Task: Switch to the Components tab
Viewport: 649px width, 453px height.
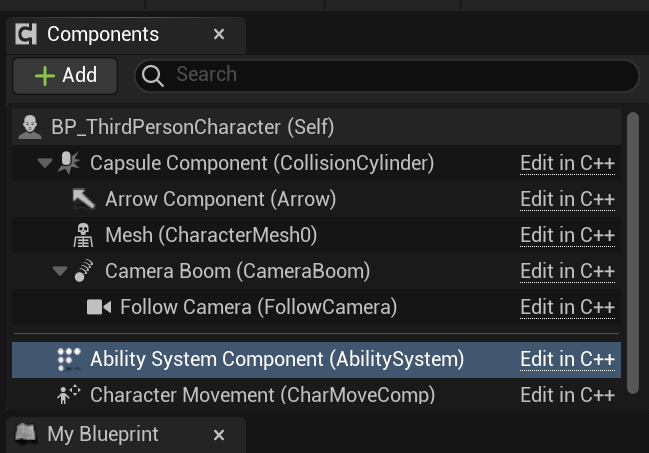Action: [x=103, y=35]
